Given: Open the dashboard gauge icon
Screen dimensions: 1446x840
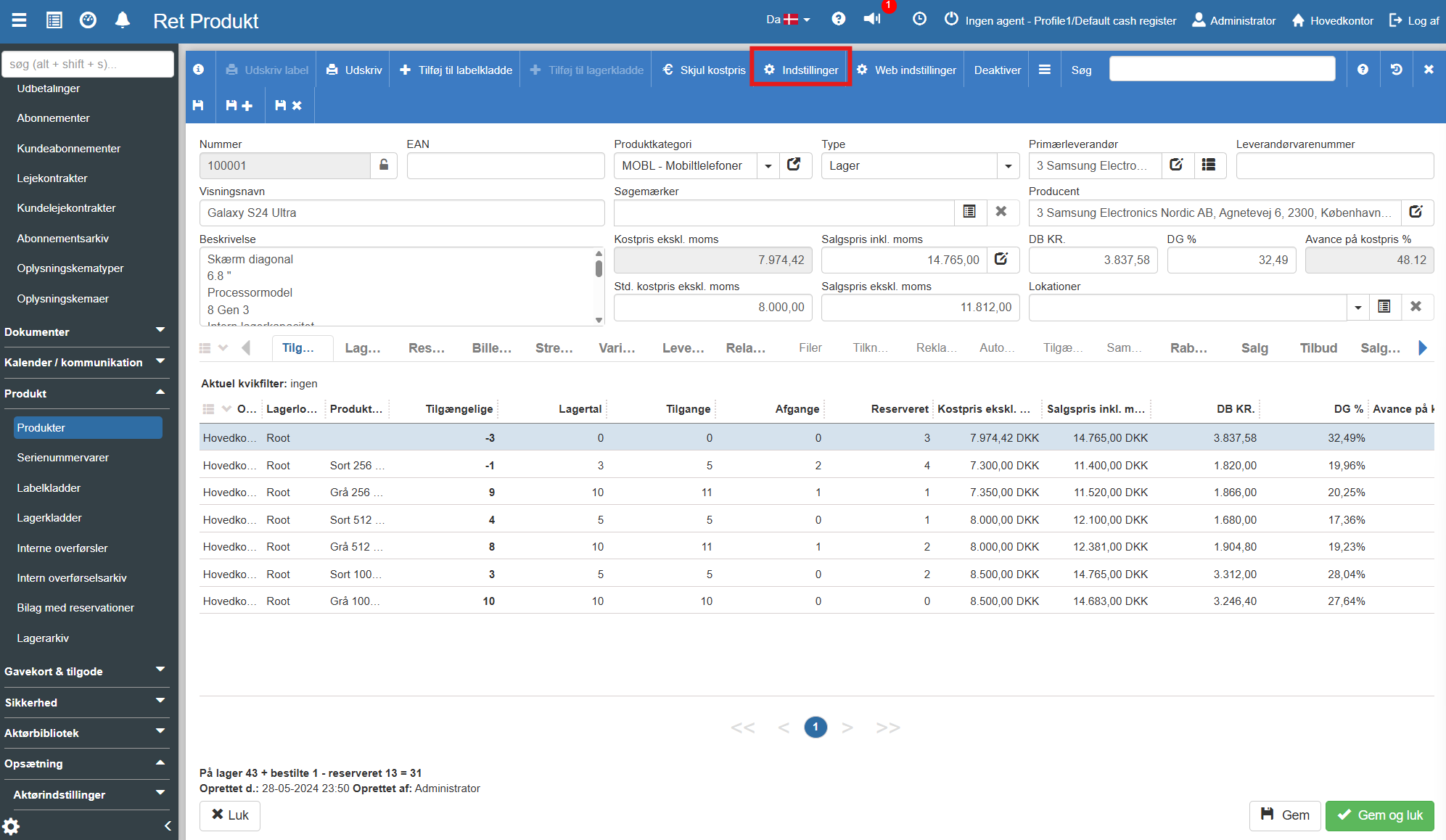Looking at the screenshot, I should coord(88,20).
